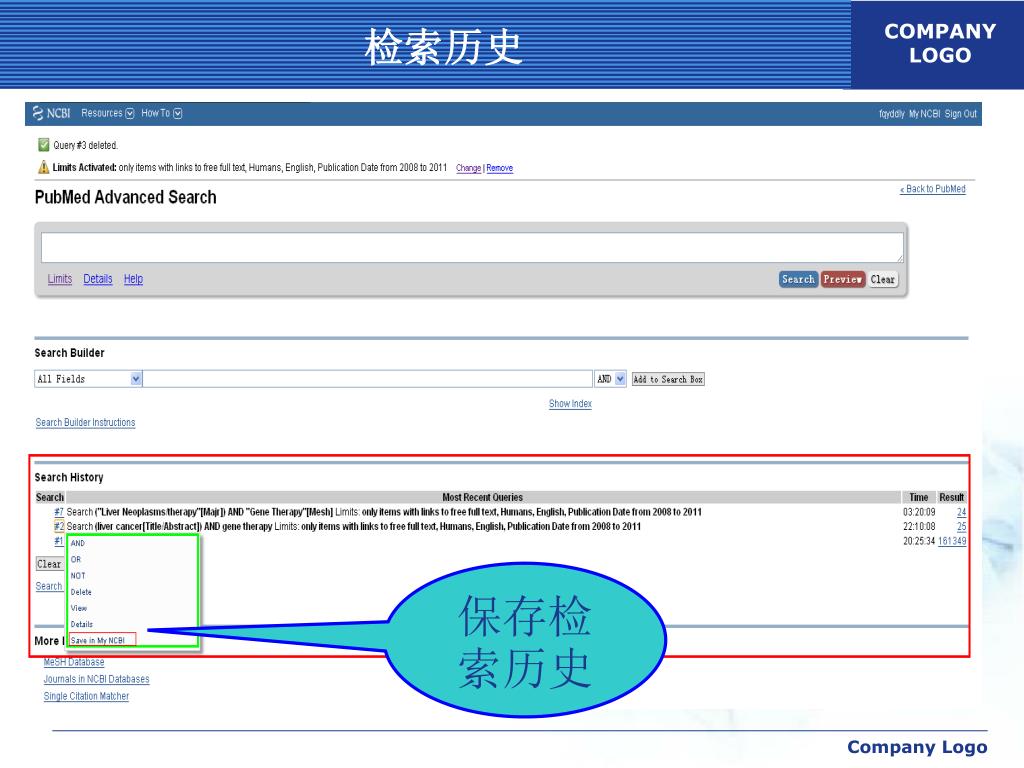The image size is (1024, 768).
Task: Click the Time column header
Action: pyautogui.click(x=918, y=498)
